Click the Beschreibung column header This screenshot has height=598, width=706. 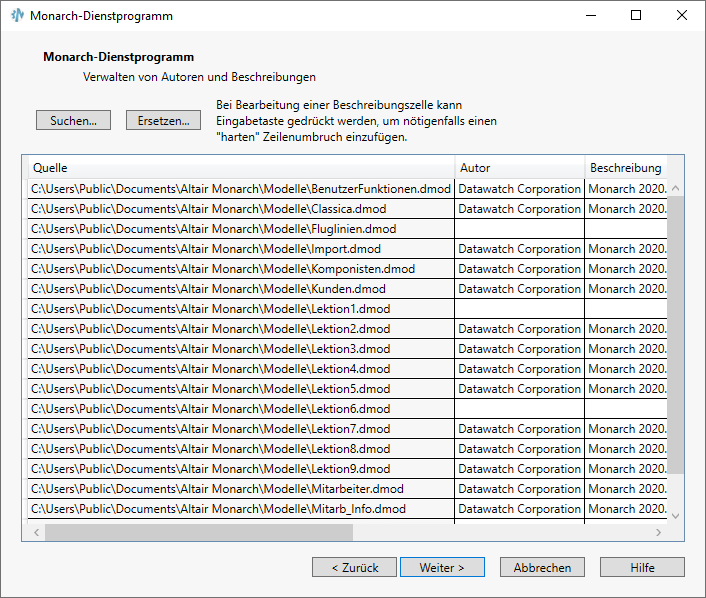[x=625, y=168]
